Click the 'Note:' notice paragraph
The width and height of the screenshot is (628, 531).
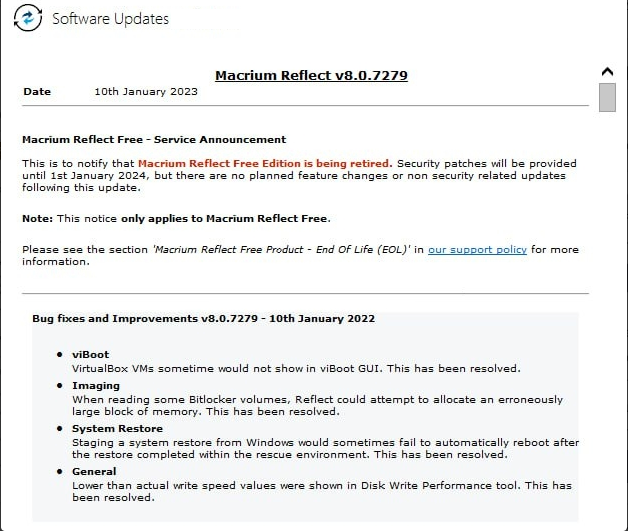coord(176,218)
